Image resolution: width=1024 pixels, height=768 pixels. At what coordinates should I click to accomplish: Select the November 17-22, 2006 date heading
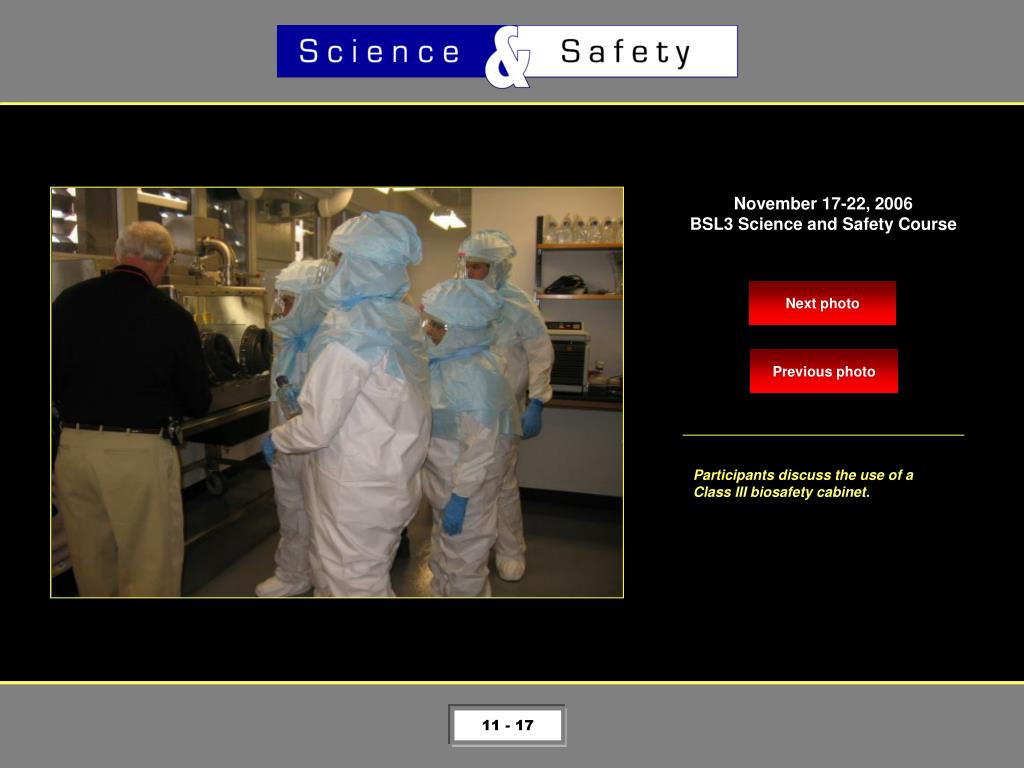pyautogui.click(x=823, y=203)
